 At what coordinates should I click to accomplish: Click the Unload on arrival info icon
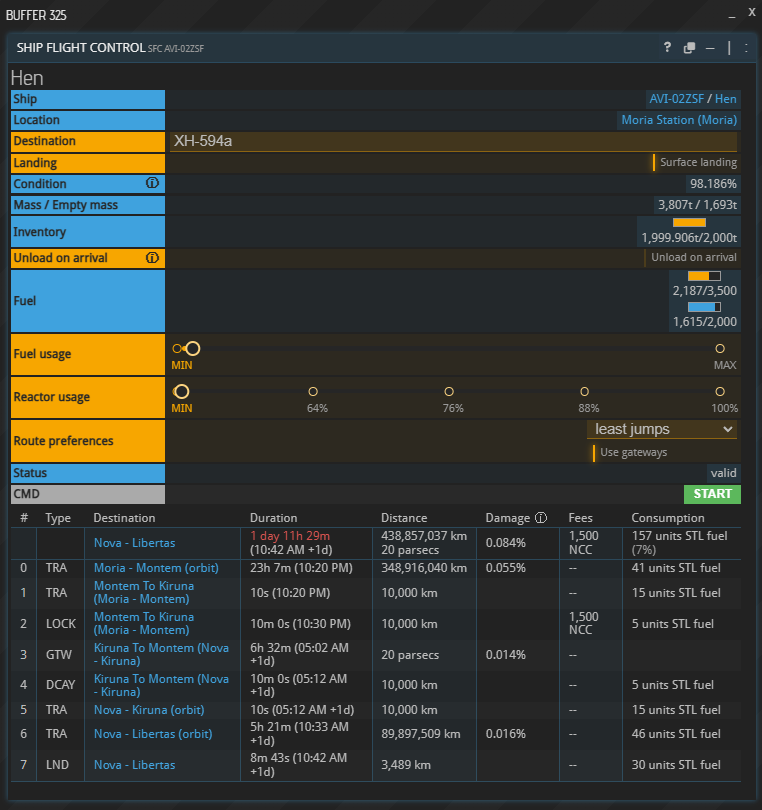(152, 258)
